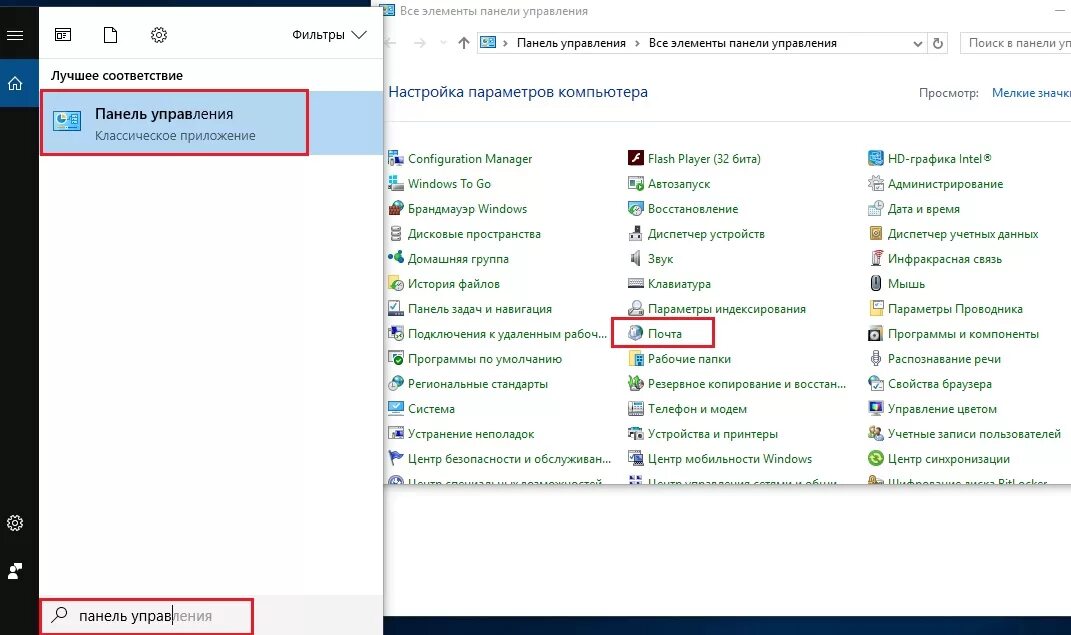The image size is (1071, 635).
Task: Expand root breadcrumb chevron after folder icon
Action: click(505, 43)
